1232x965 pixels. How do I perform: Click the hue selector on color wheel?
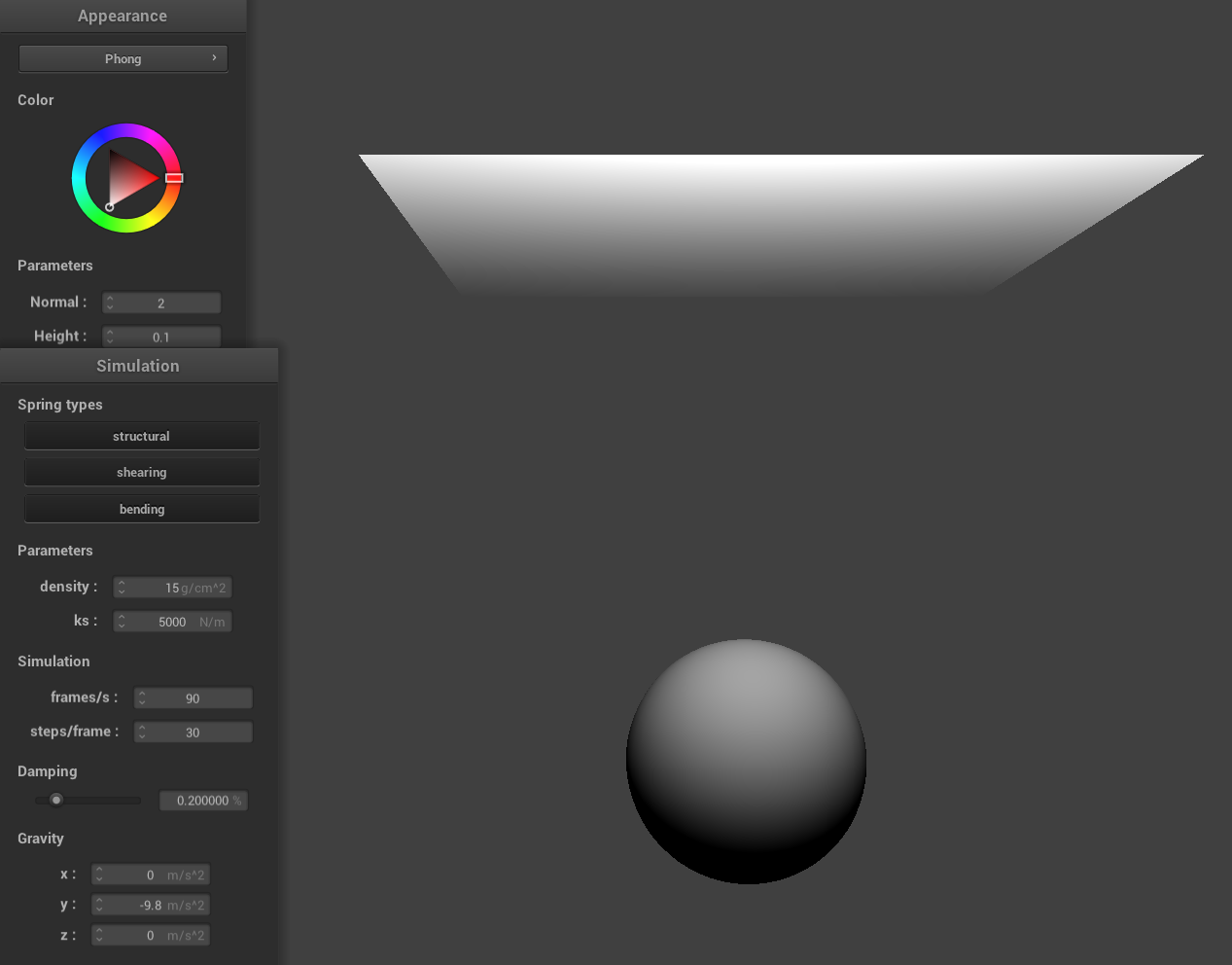click(174, 178)
